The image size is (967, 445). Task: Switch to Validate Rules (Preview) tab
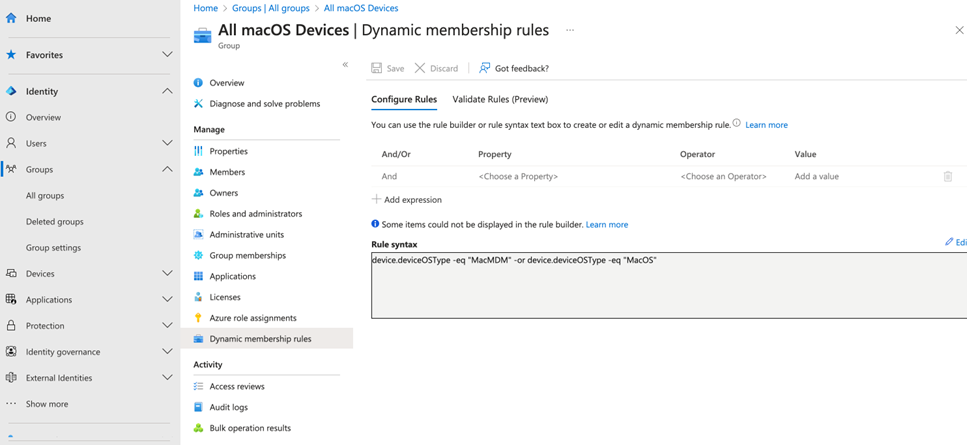(500, 99)
